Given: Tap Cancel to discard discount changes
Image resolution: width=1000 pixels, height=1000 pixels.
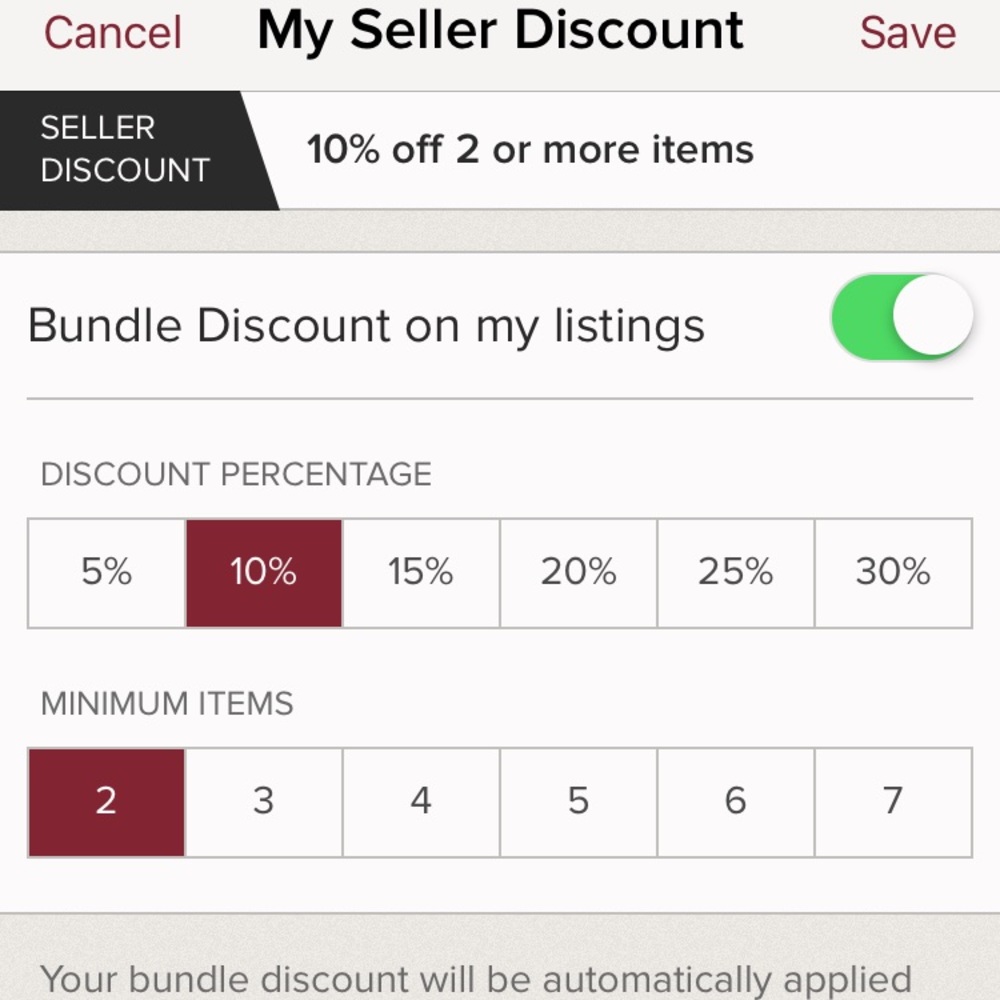Looking at the screenshot, I should click(x=113, y=32).
